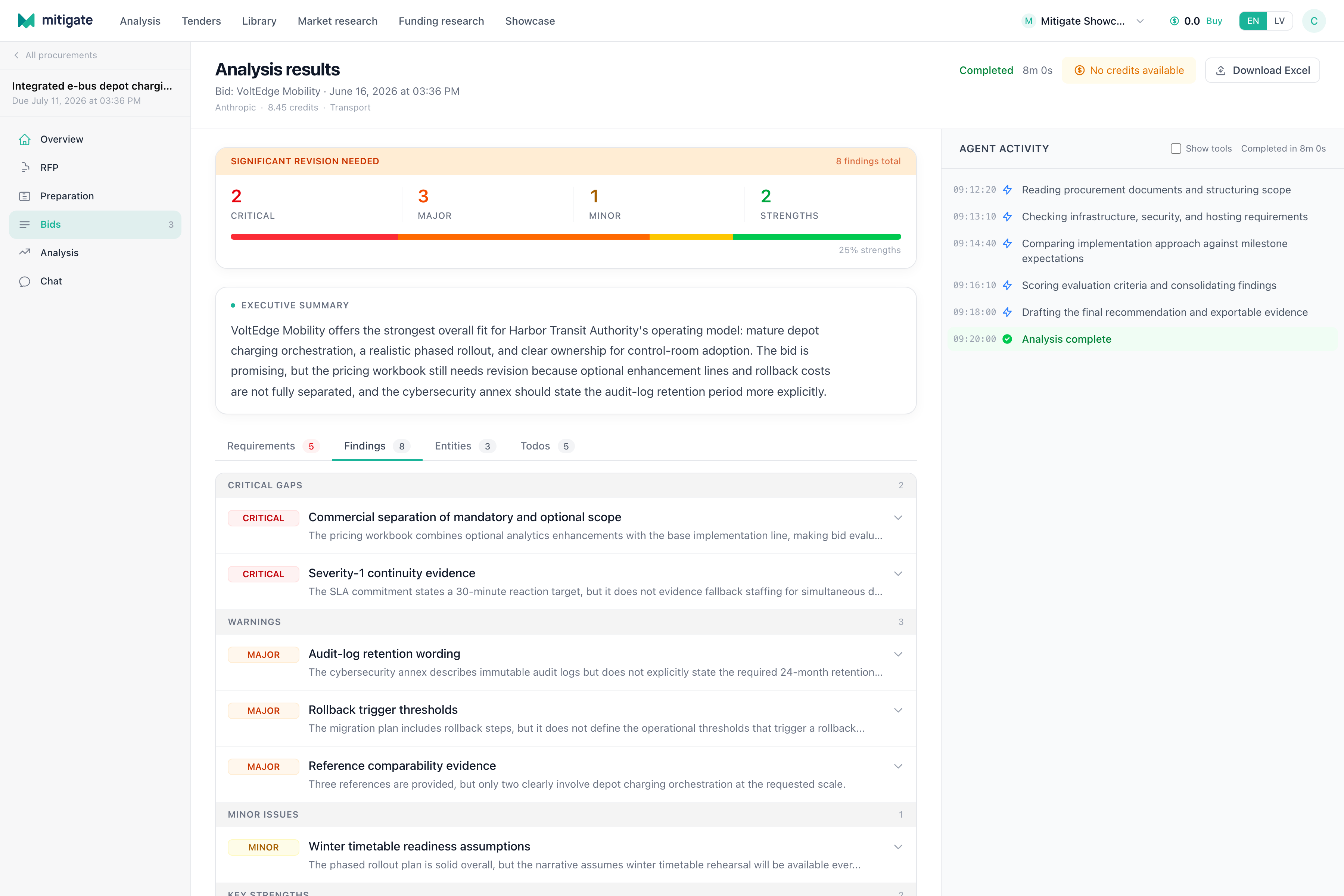Click the credits coin icon in header

(x=1174, y=21)
